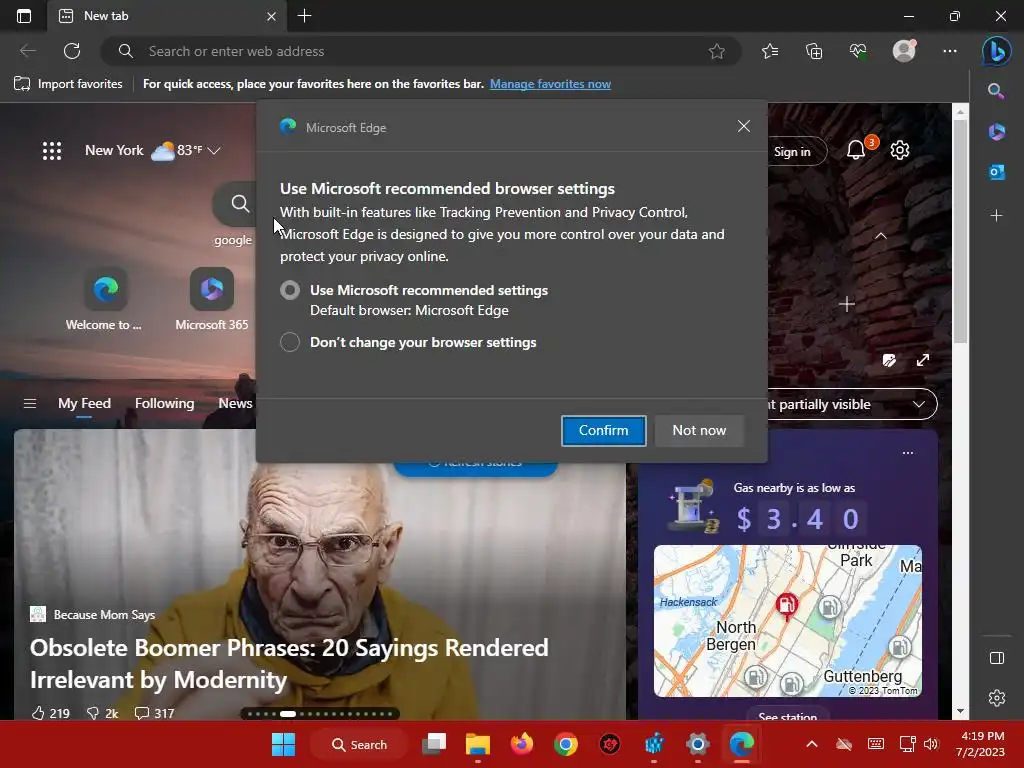Add this page to favorites star
The width and height of the screenshot is (1024, 768).
point(716,51)
